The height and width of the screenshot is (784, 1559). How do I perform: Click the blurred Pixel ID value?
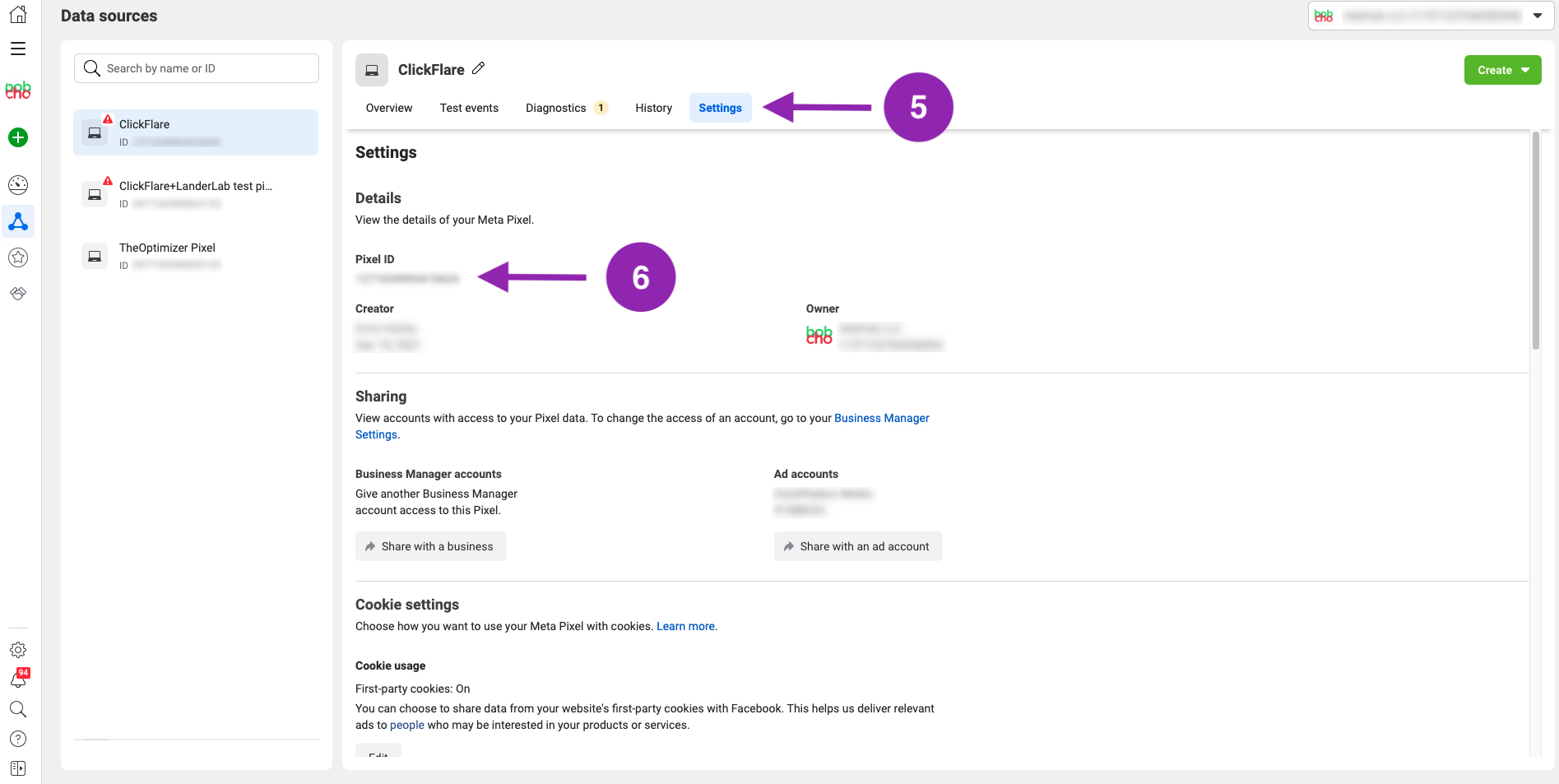tap(407, 279)
